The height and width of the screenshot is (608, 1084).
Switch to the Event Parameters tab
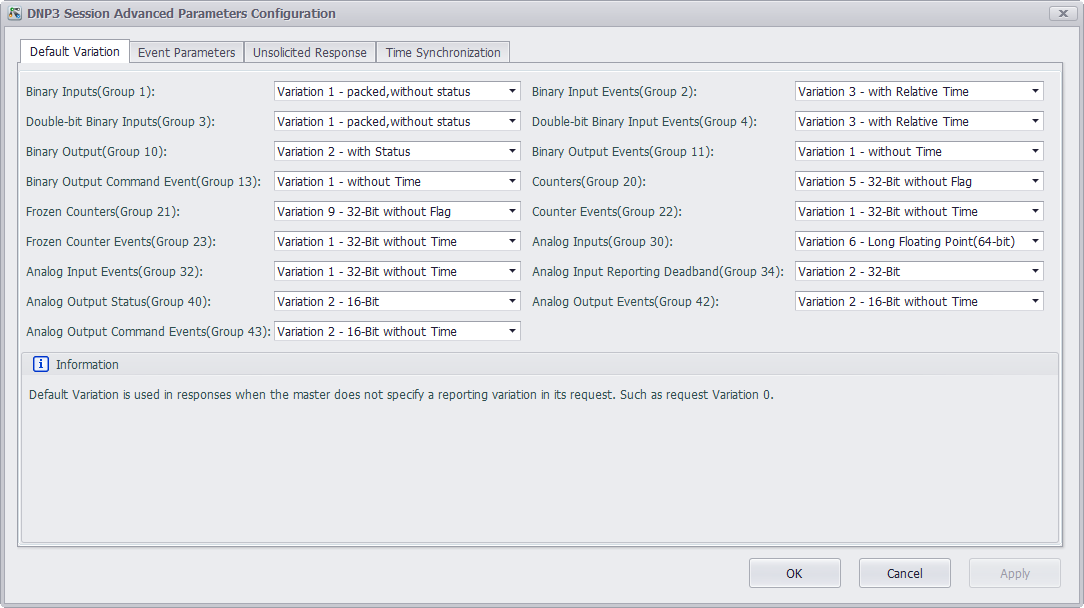click(186, 52)
